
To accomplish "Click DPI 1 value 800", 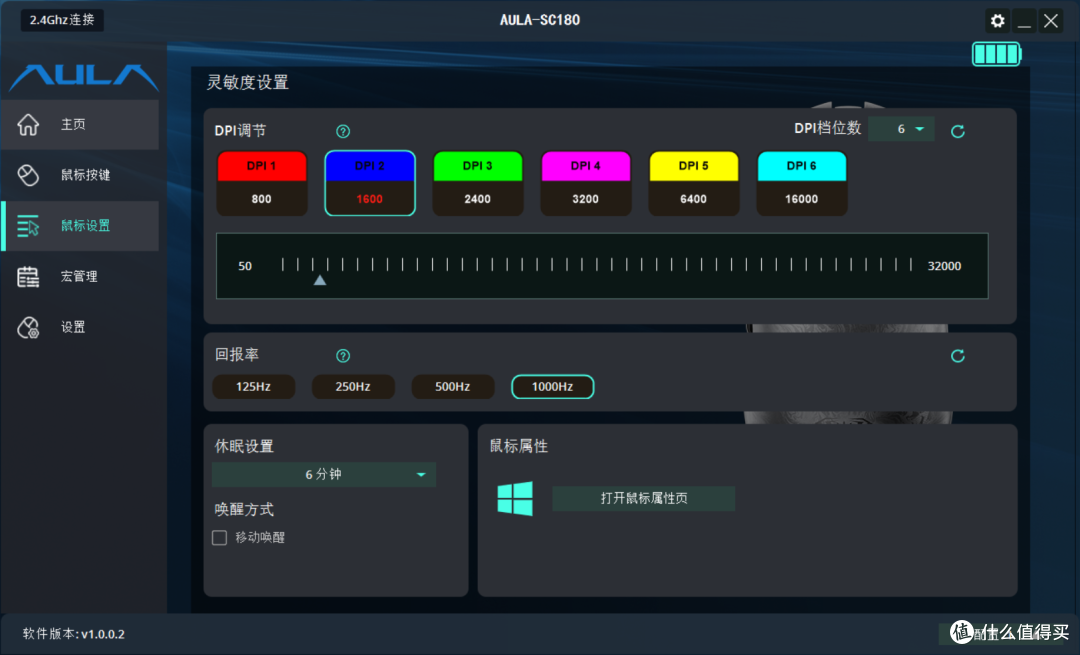I will 262,199.
